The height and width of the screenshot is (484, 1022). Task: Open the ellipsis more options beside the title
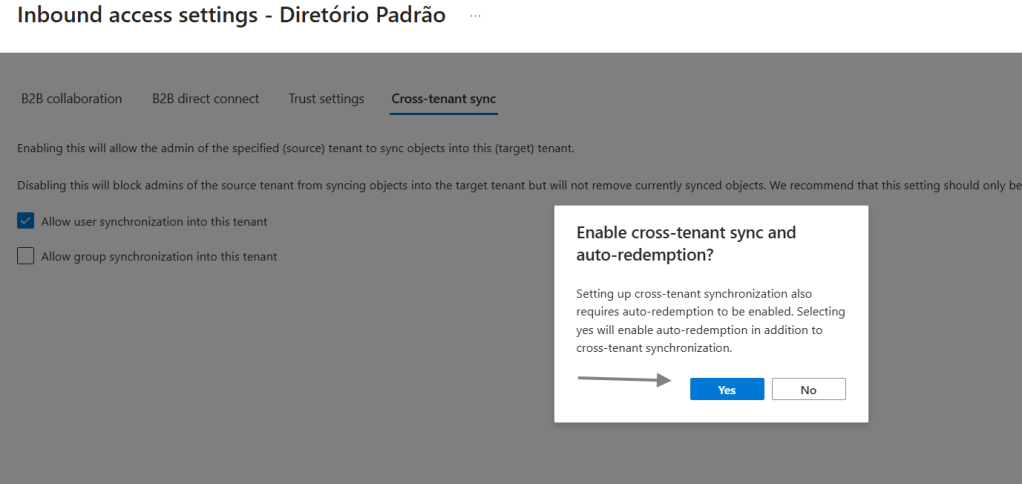(x=475, y=17)
